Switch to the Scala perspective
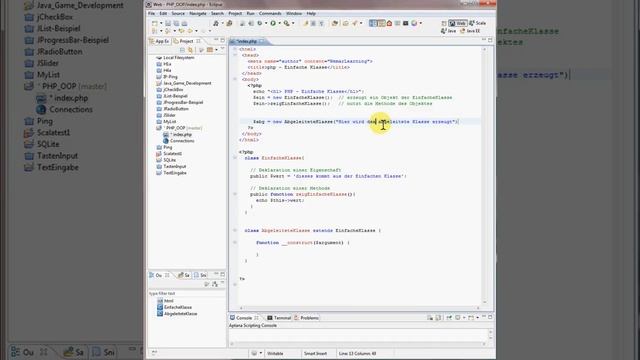This screenshot has height=360, width=640. click(478, 23)
